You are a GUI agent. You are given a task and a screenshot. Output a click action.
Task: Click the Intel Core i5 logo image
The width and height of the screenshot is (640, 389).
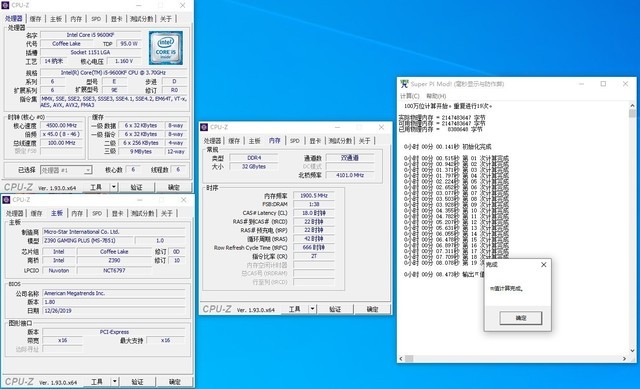(x=166, y=48)
